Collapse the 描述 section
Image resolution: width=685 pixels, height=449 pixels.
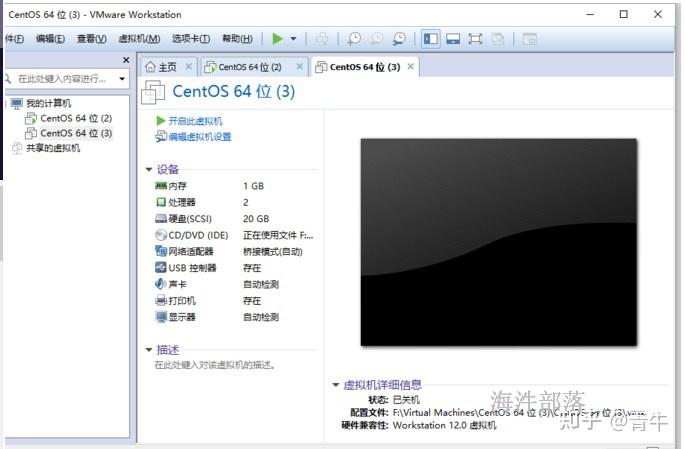click(x=149, y=350)
